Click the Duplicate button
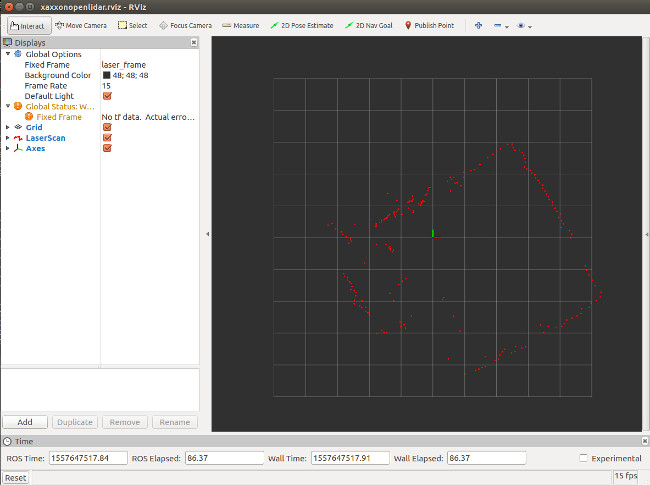This screenshot has height=485, width=650. point(75,422)
